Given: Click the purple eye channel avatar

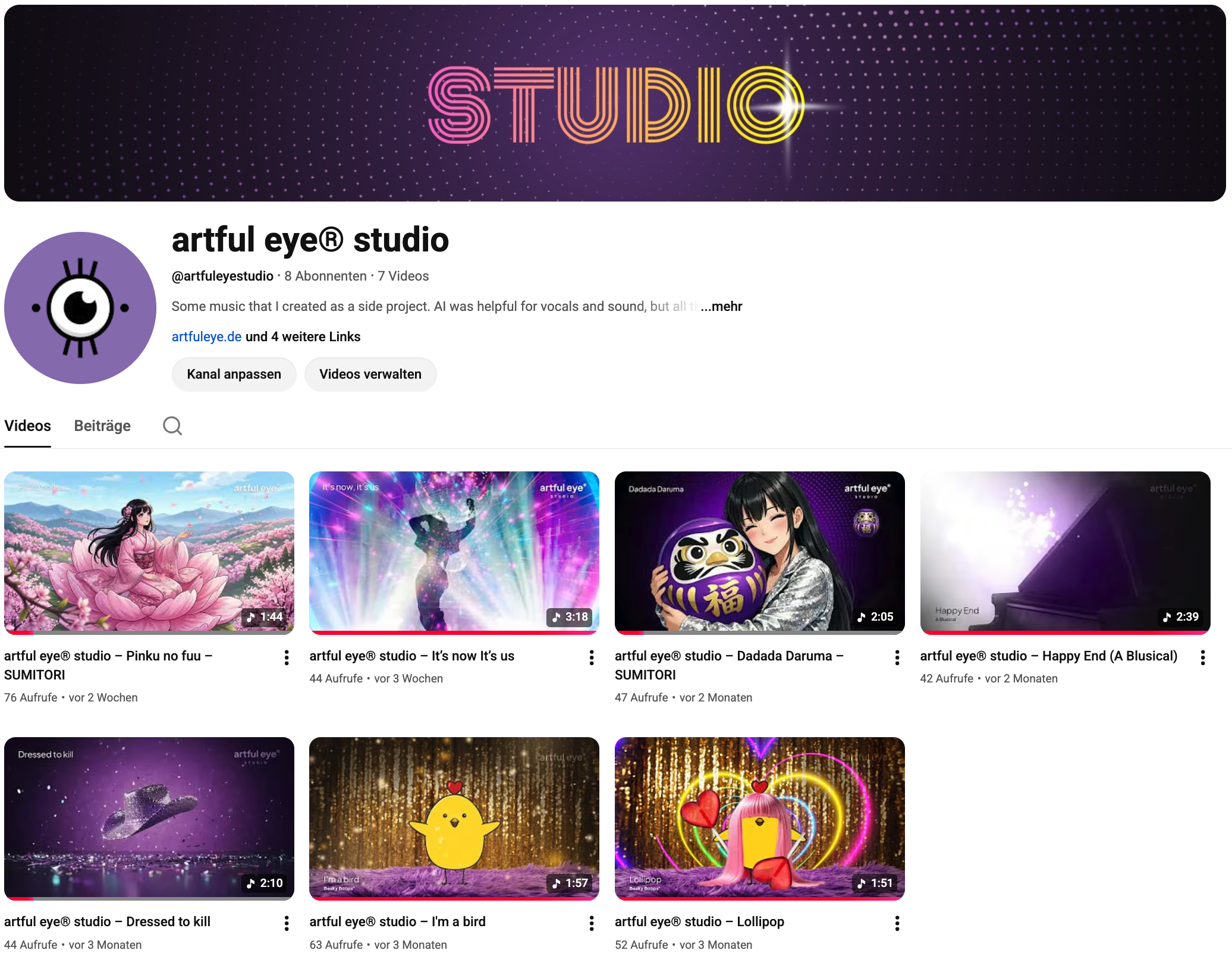Looking at the screenshot, I should click(80, 308).
